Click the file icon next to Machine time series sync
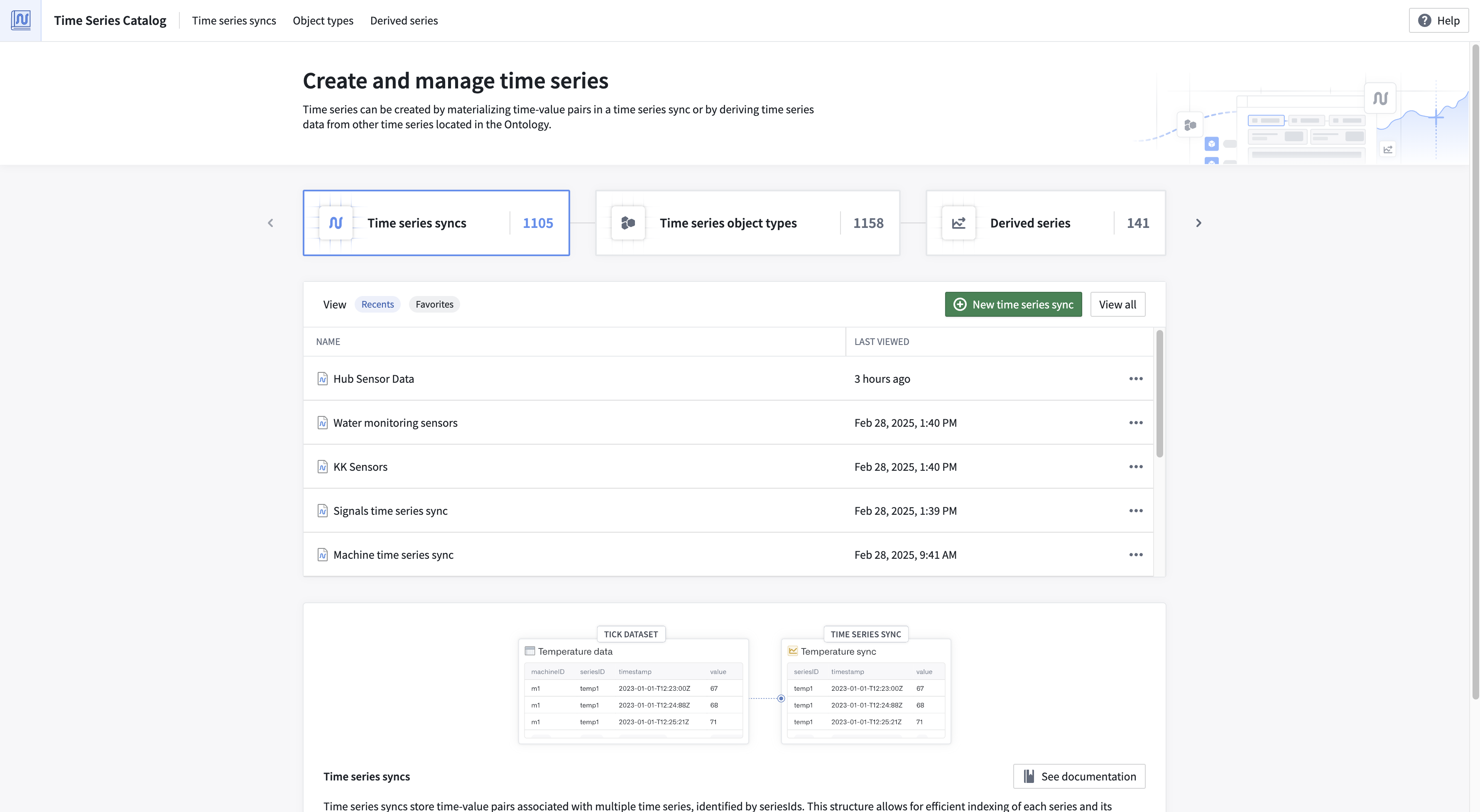 click(x=322, y=555)
